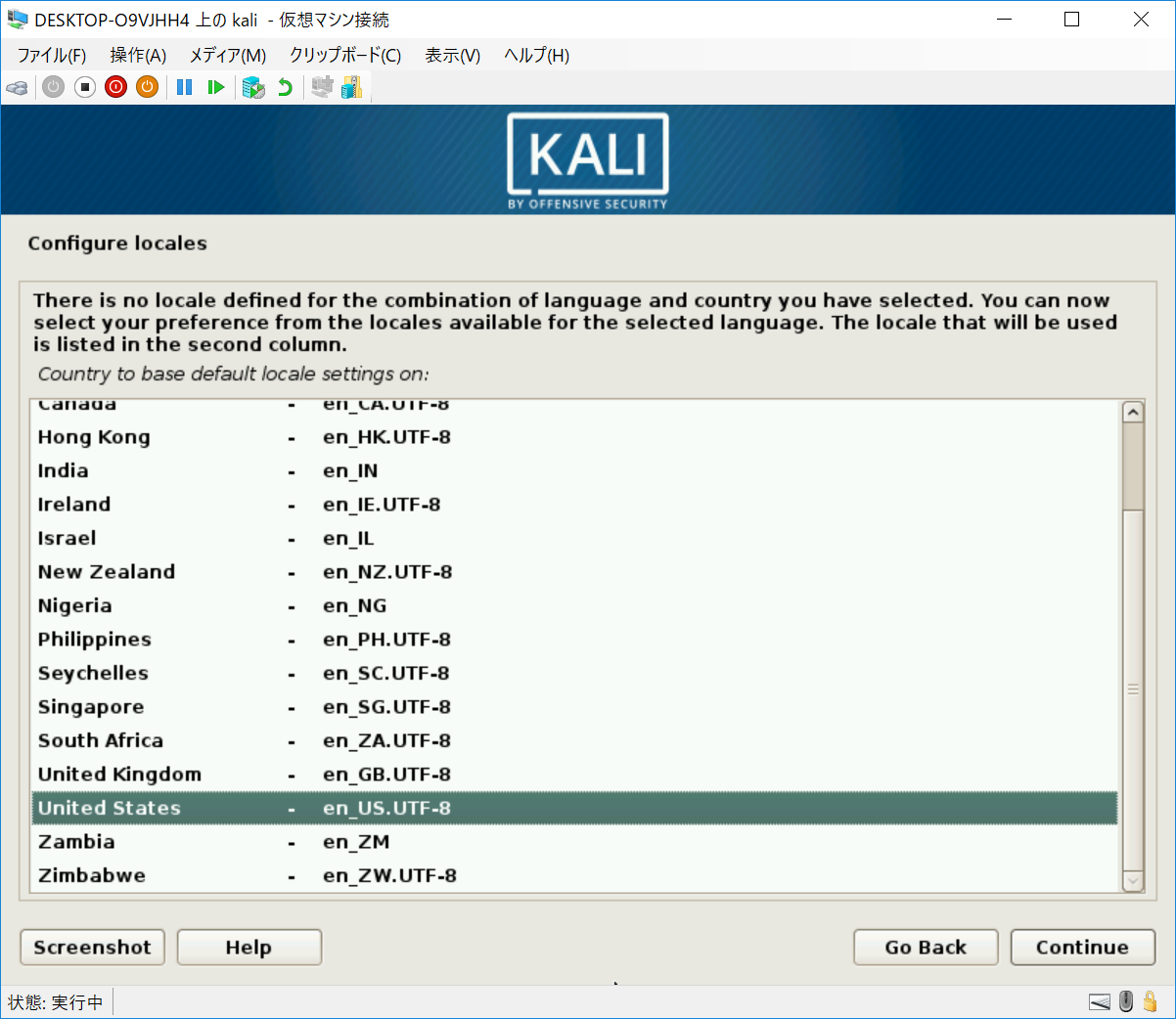Click the Ctrl+Alt+Delete toolbar icon
This screenshot has width=1176, height=1019.
point(18,87)
